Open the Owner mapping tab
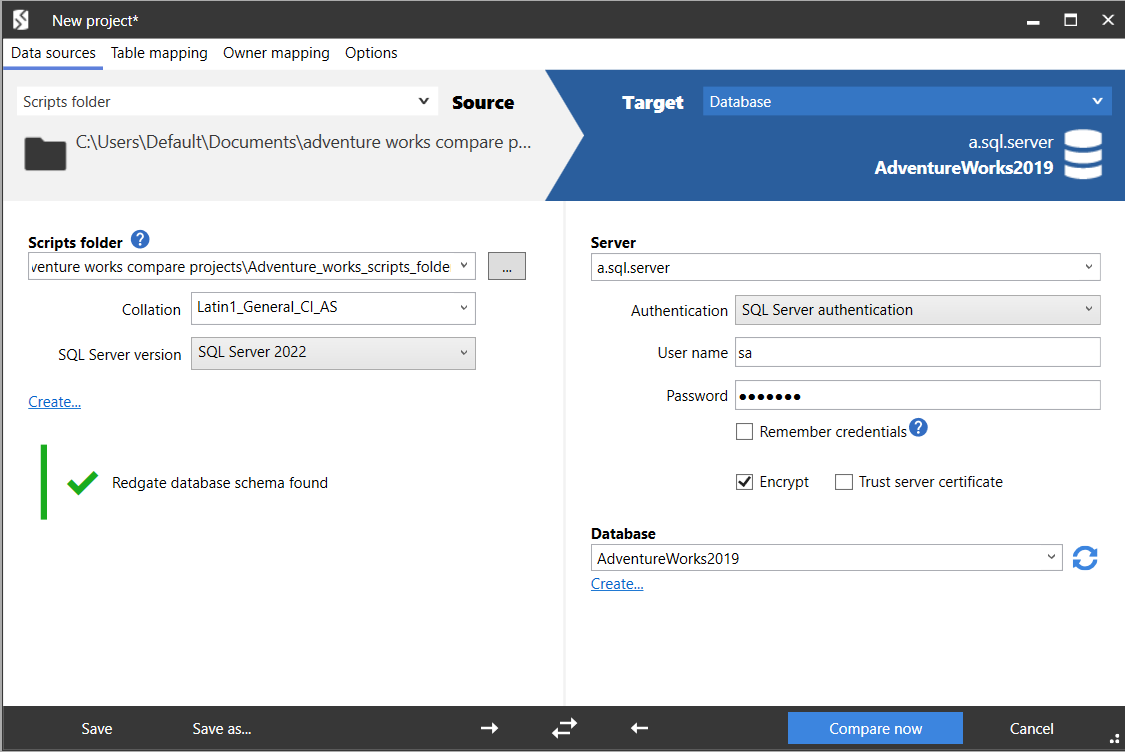 point(276,53)
